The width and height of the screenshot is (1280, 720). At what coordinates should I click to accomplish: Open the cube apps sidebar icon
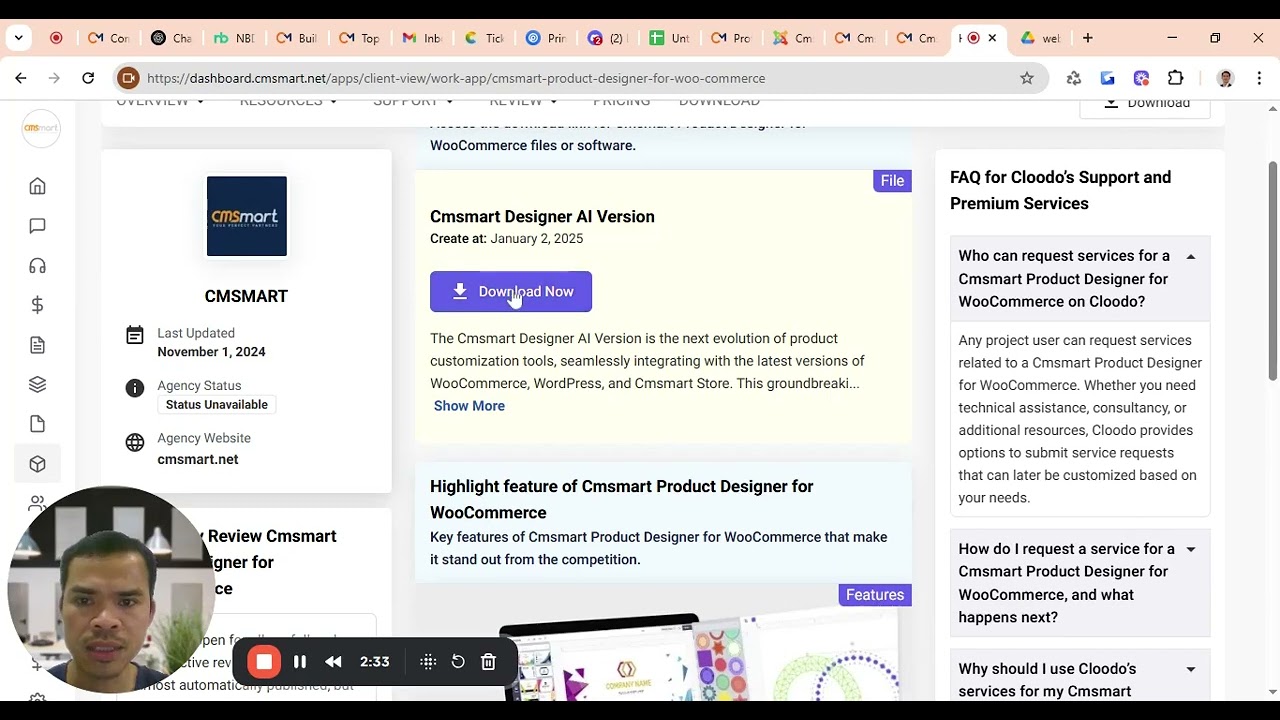tap(37, 464)
